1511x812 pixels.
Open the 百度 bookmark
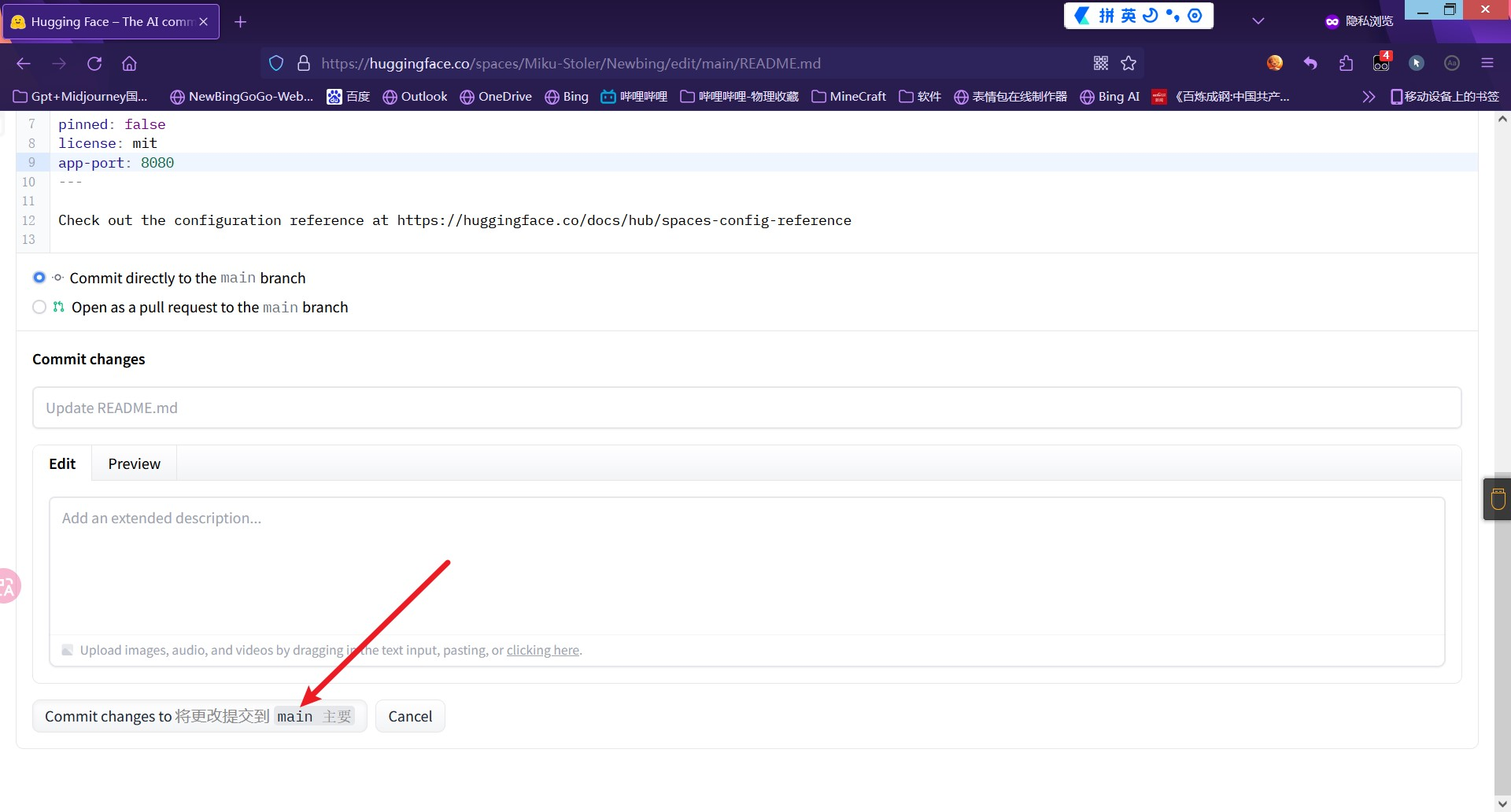point(349,97)
